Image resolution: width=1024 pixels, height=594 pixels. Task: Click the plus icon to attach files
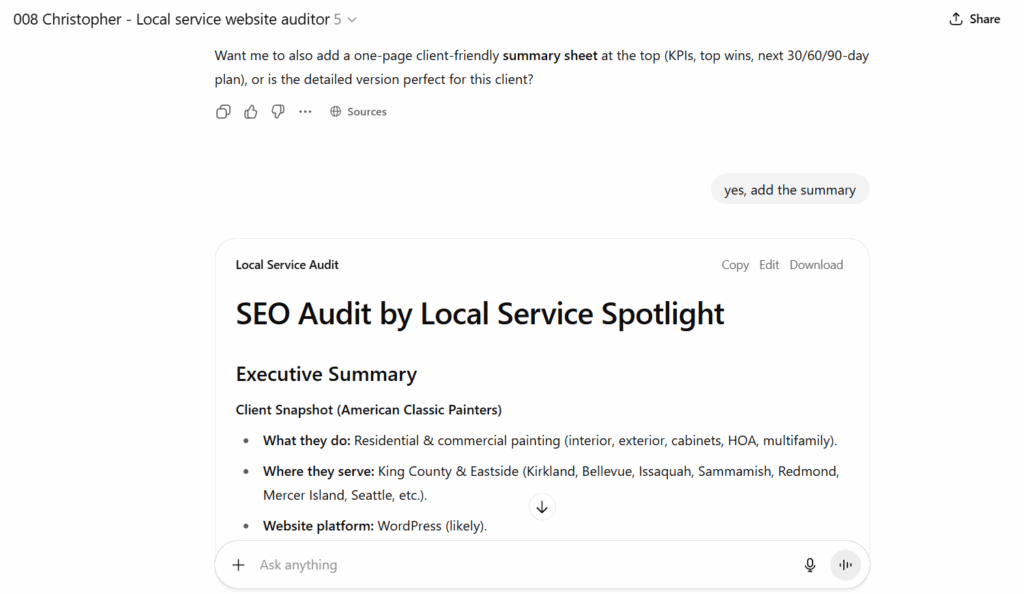point(238,565)
